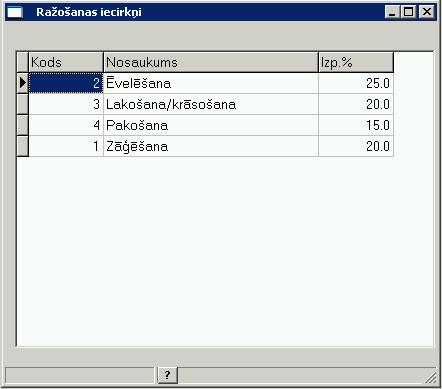The image size is (442, 389).
Task: Click the resize grip in the status bar corner
Action: point(431,377)
